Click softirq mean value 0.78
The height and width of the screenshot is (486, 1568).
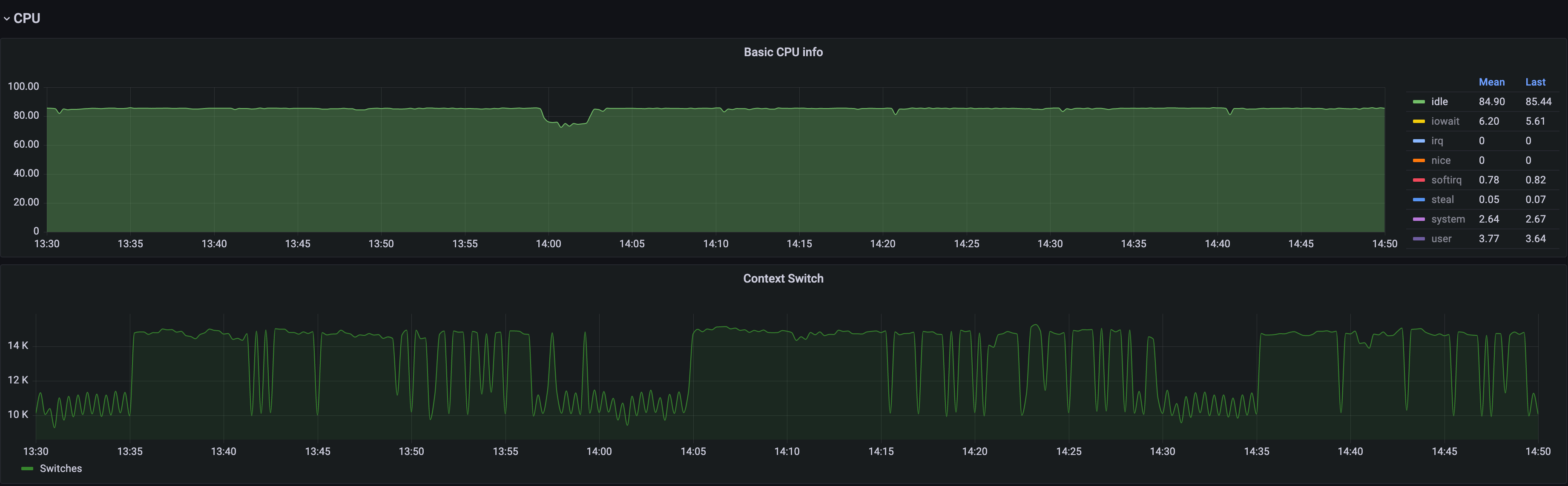[x=1489, y=180]
